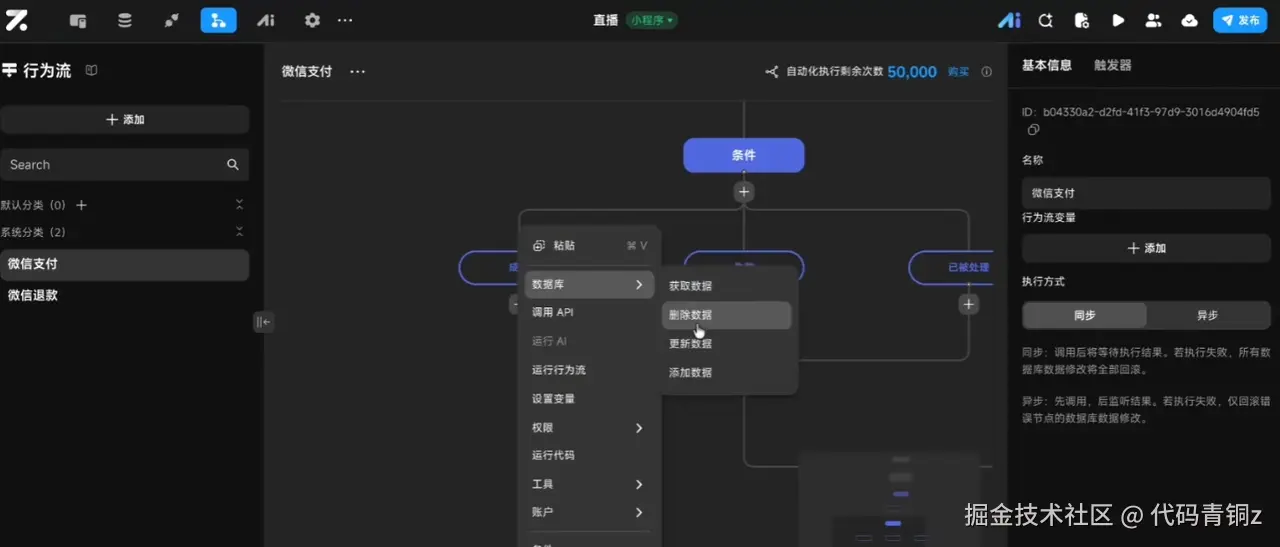1280x547 pixels.
Task: Open the 小程序 platform dropdown
Action: pos(652,20)
